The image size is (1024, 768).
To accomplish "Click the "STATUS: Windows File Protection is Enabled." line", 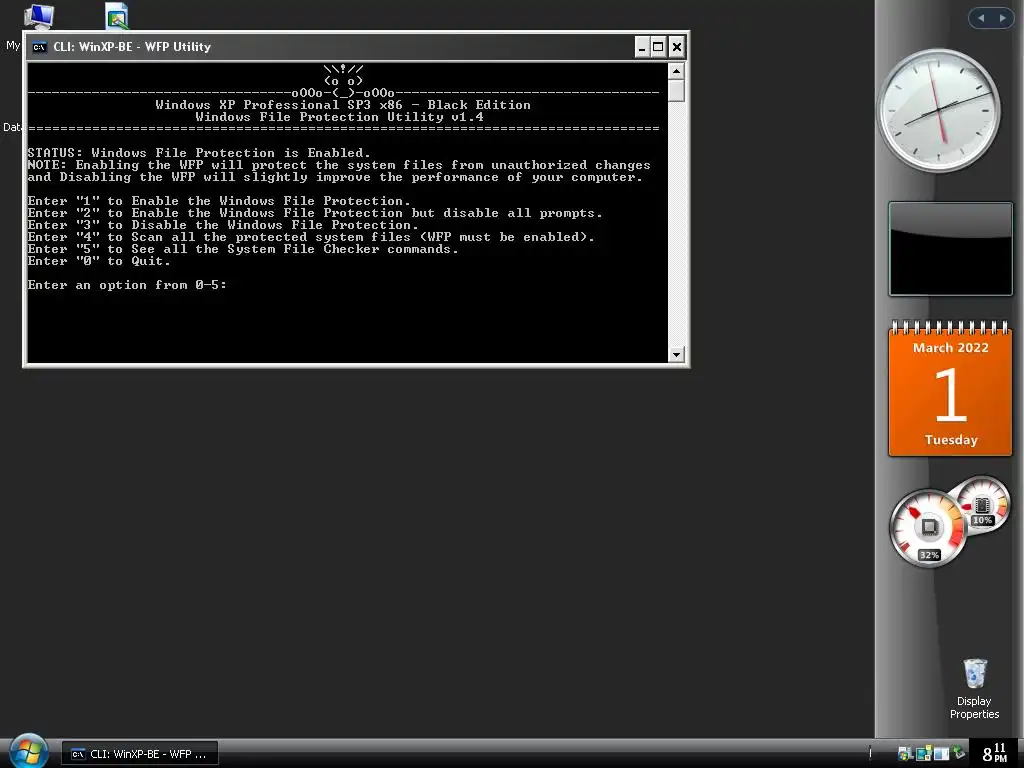I will coord(199,153).
